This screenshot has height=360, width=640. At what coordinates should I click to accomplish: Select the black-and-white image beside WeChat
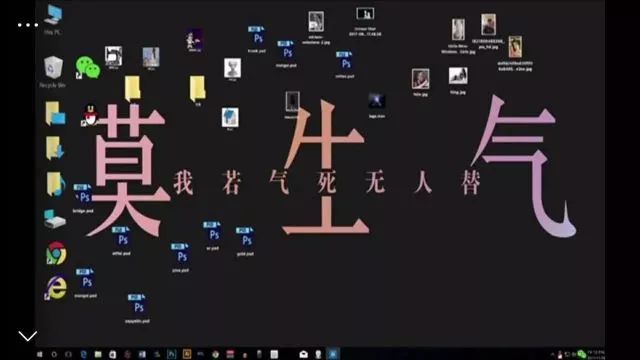point(113,56)
